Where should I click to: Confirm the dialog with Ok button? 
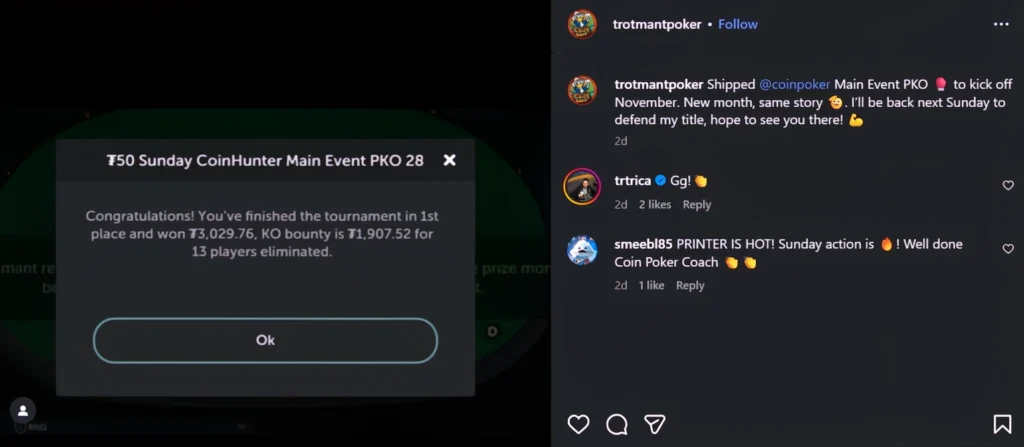click(265, 340)
